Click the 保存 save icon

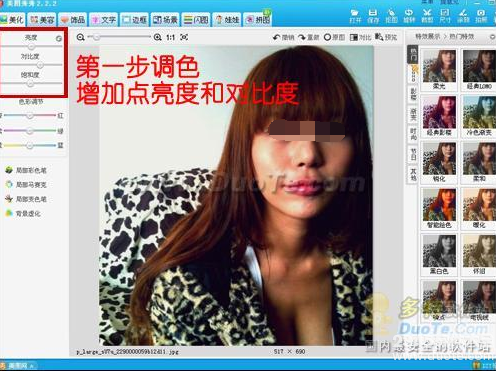(x=373, y=16)
